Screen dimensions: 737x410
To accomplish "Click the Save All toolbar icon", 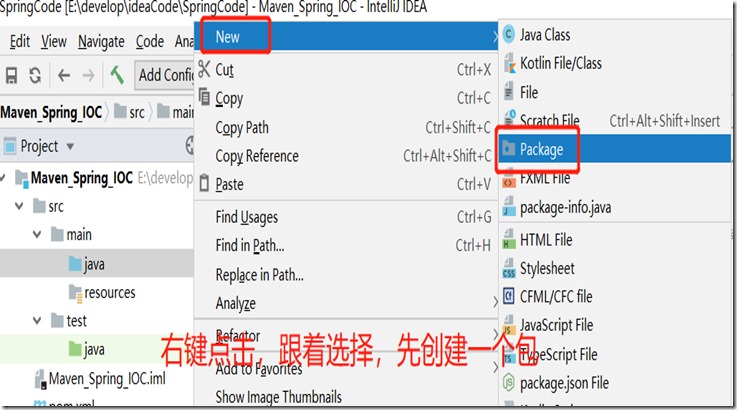I will click(x=11, y=75).
